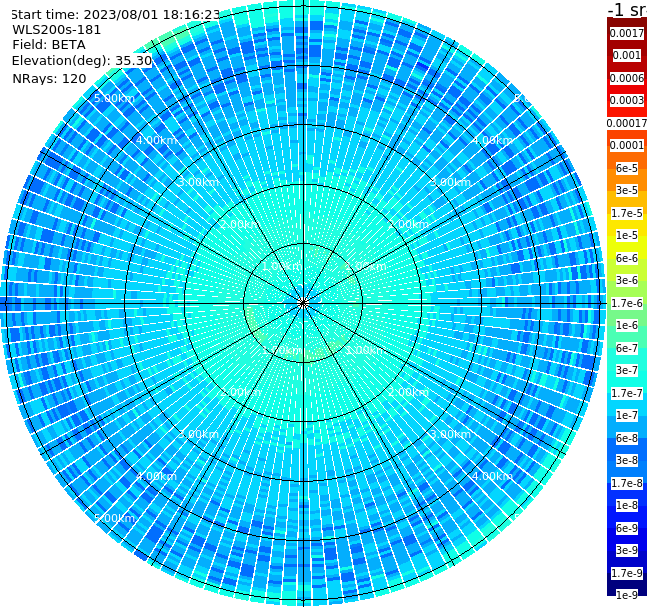Select the "3e-9" colorbar value
The image size is (647, 607).
627,550
